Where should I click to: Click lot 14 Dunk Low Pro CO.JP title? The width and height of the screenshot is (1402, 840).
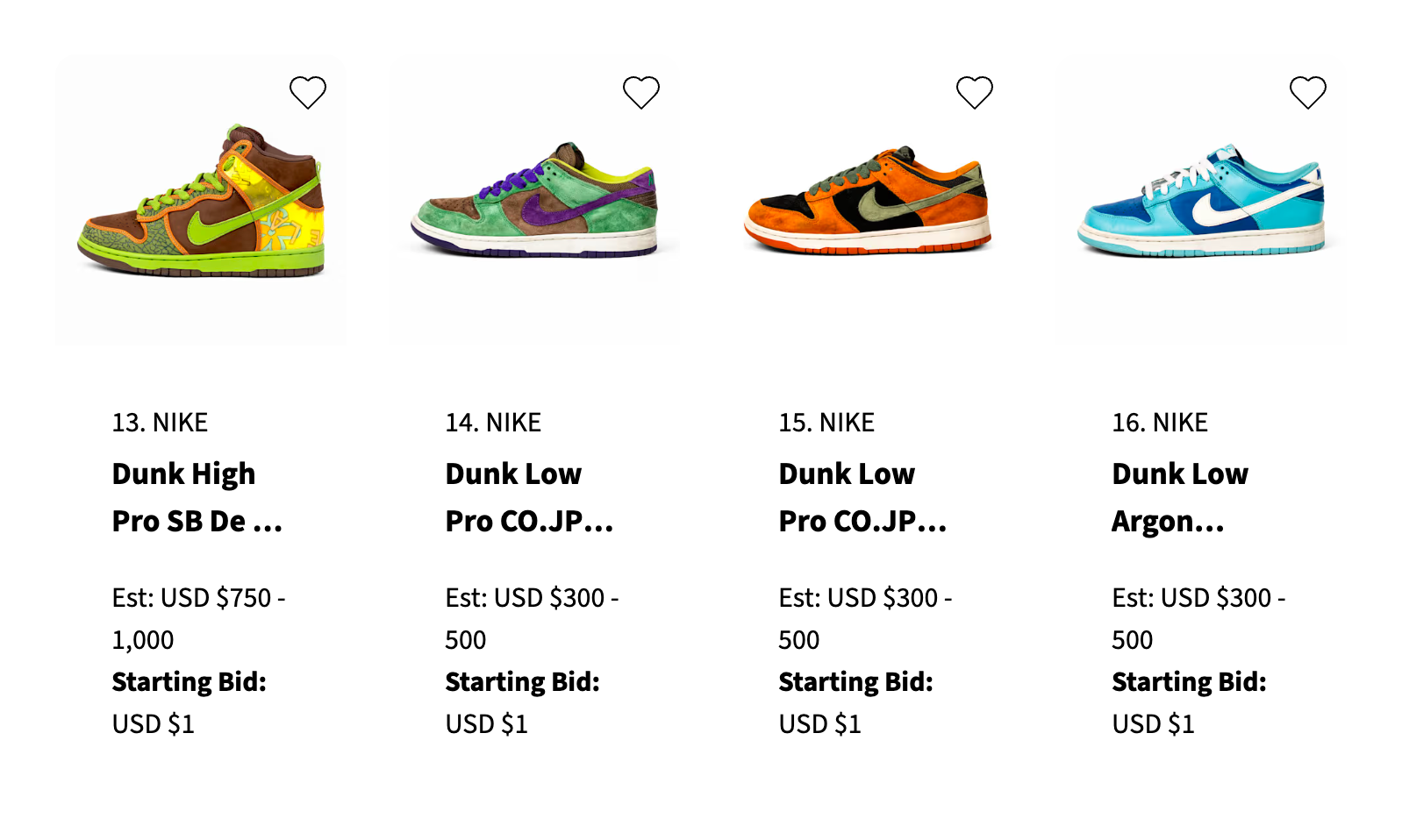click(529, 497)
